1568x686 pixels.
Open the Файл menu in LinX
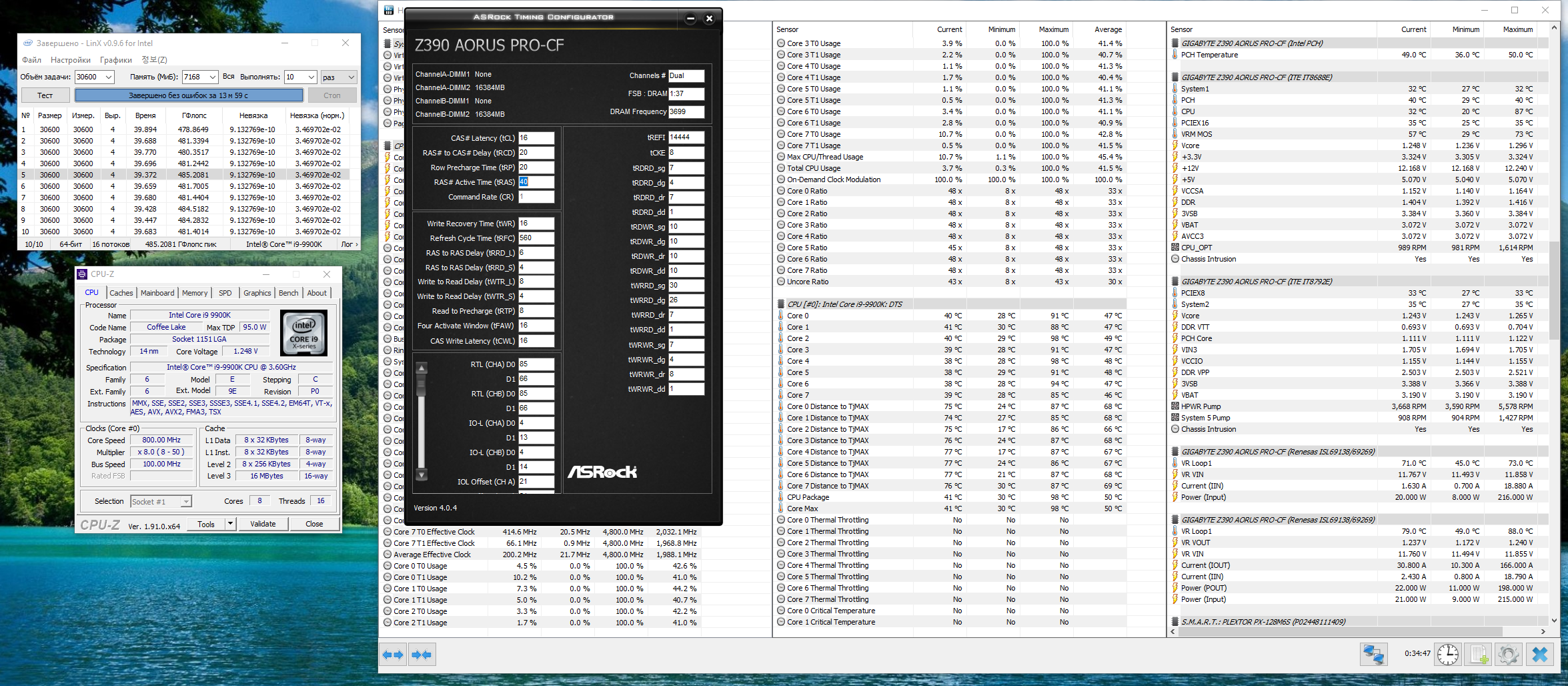(32, 60)
